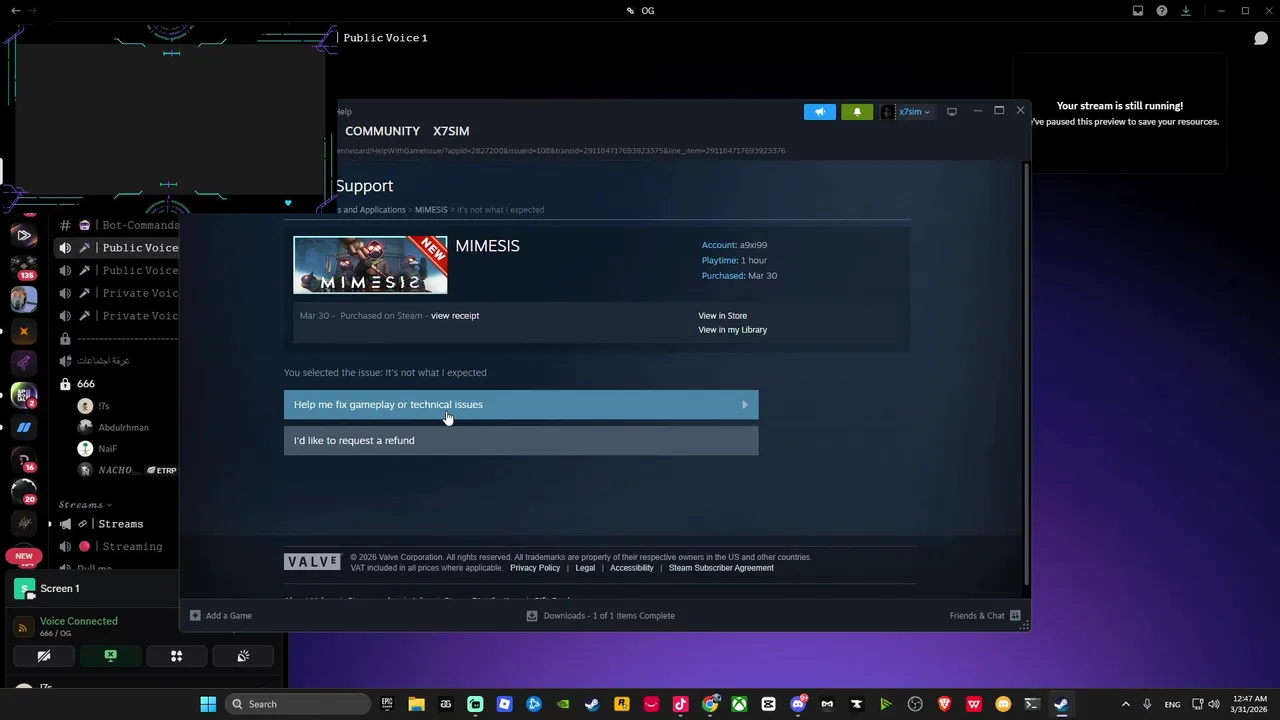
Task: Click the microphone tray icon
Action: pyautogui.click(x=1148, y=704)
